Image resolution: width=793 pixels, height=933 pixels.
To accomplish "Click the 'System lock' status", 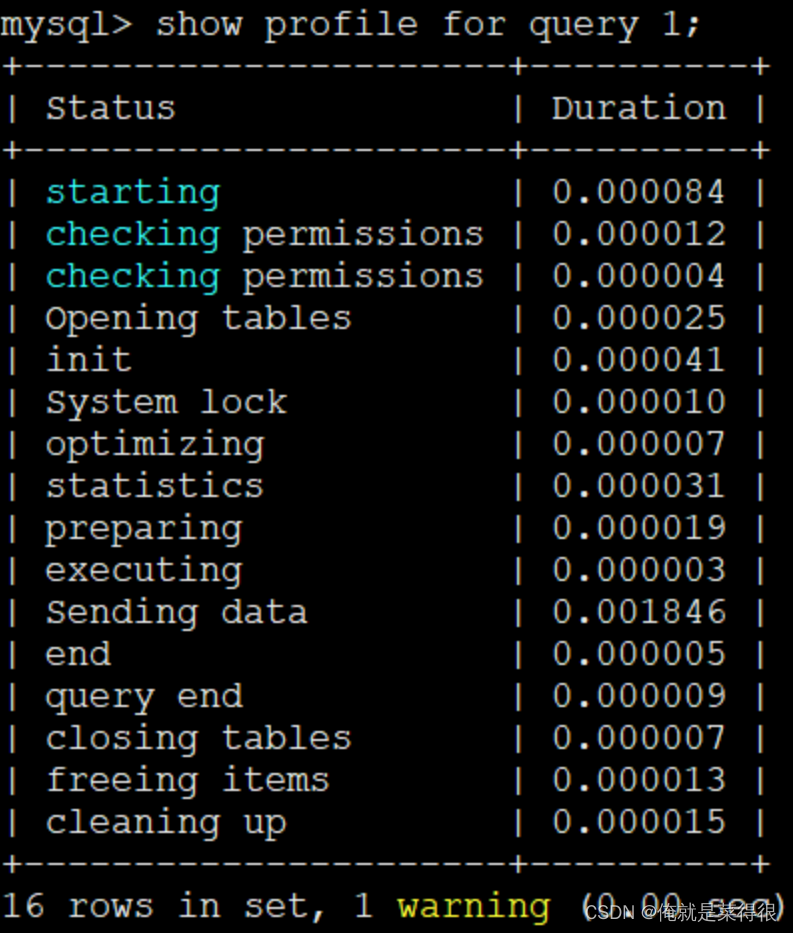I will coord(167,403).
